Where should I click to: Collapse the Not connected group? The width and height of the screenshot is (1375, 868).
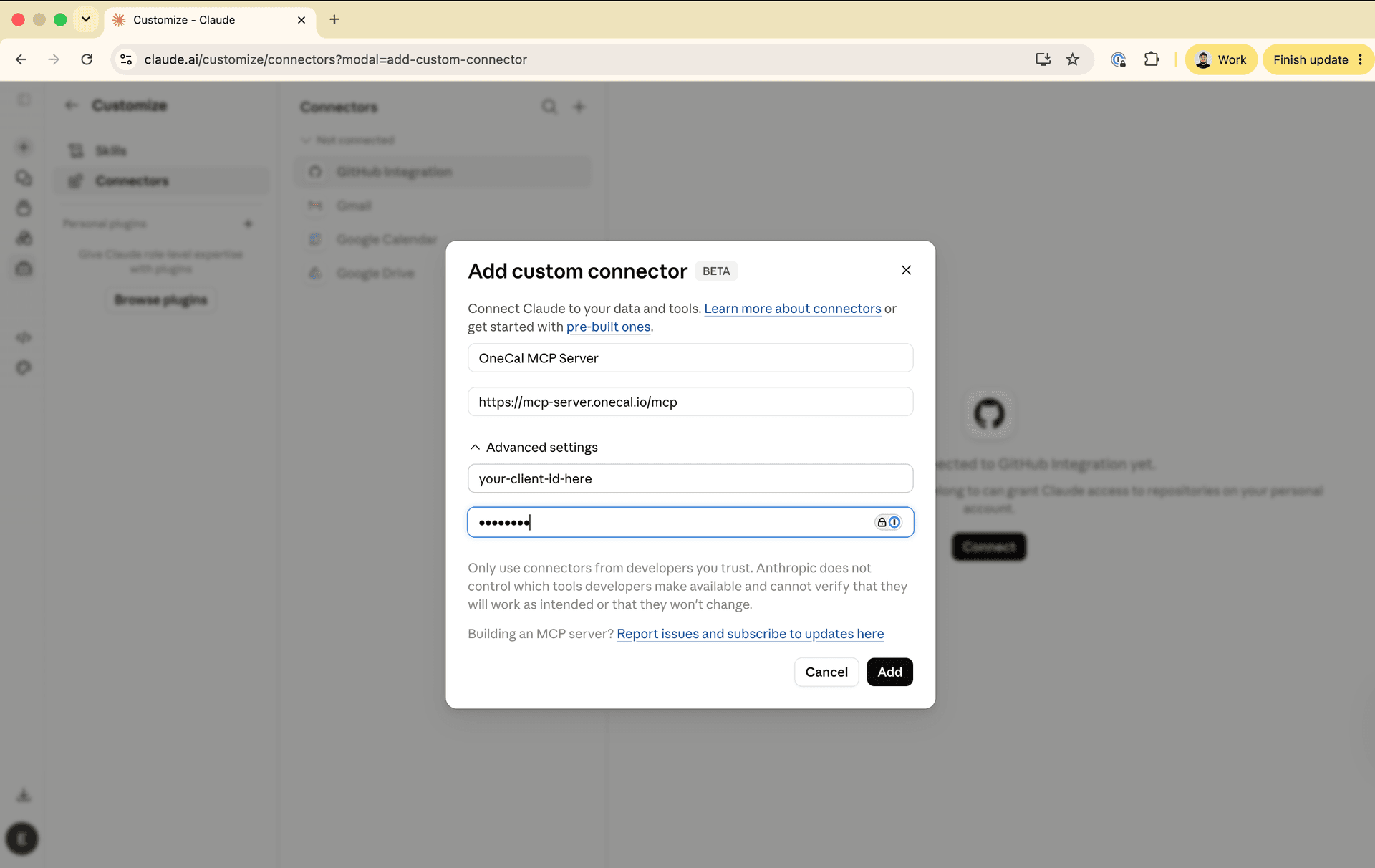coord(348,140)
